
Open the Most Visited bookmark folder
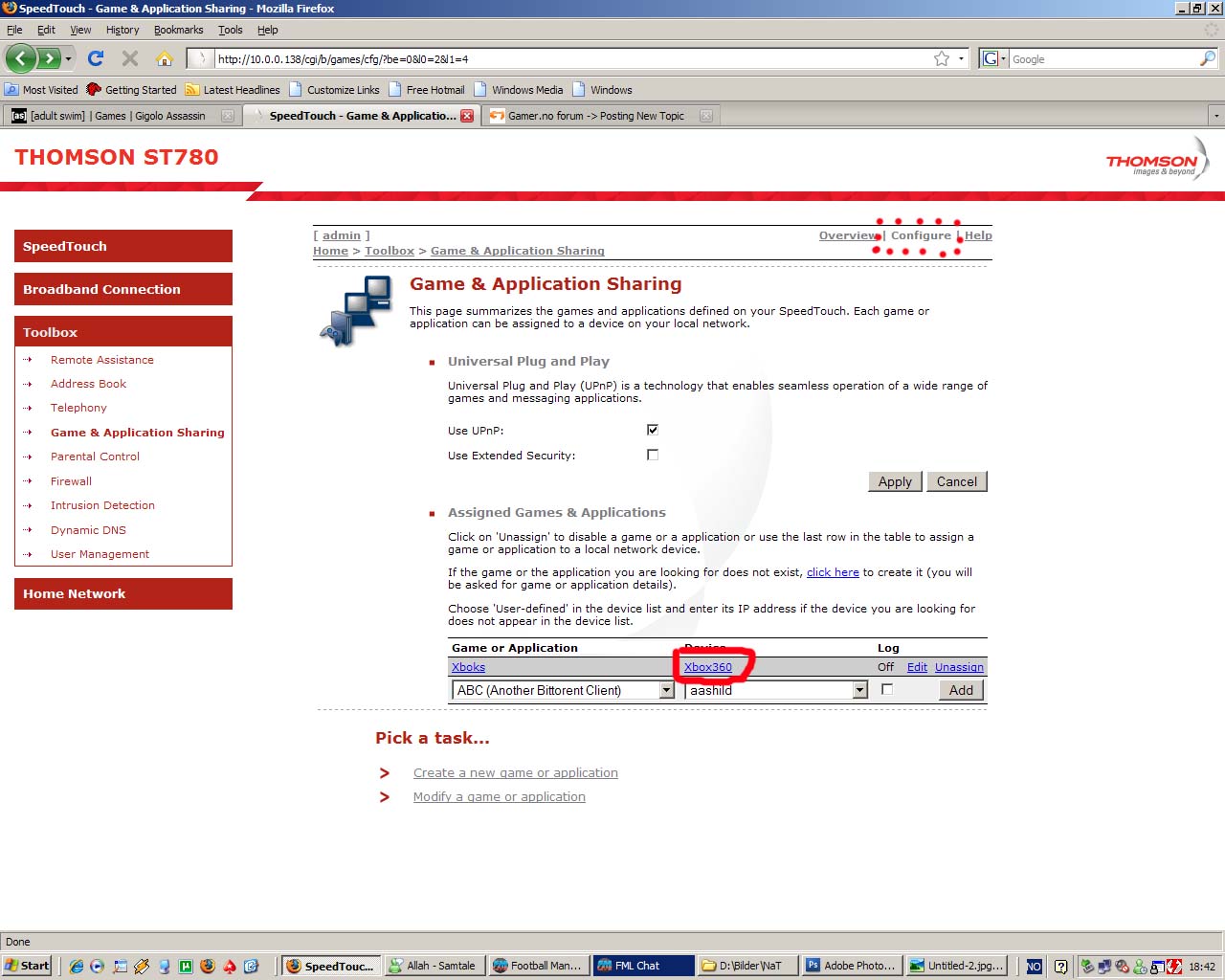(x=41, y=90)
